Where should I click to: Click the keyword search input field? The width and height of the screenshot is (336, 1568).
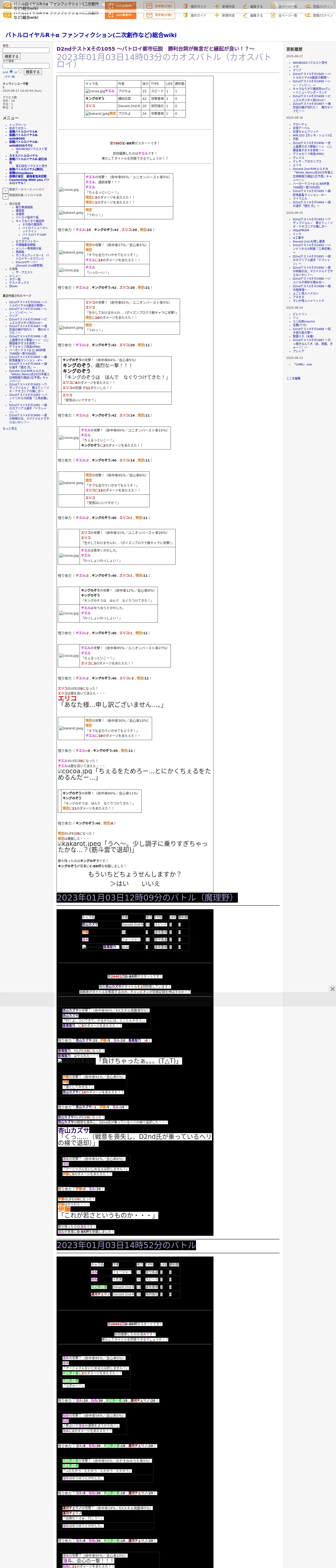26,50
